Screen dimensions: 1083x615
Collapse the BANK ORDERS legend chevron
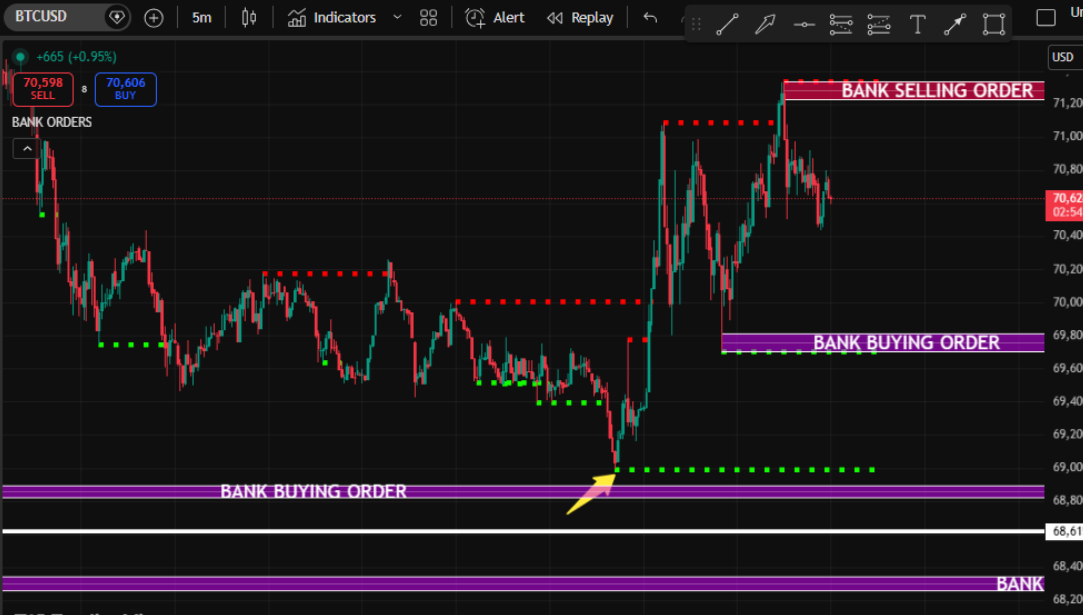coord(25,147)
